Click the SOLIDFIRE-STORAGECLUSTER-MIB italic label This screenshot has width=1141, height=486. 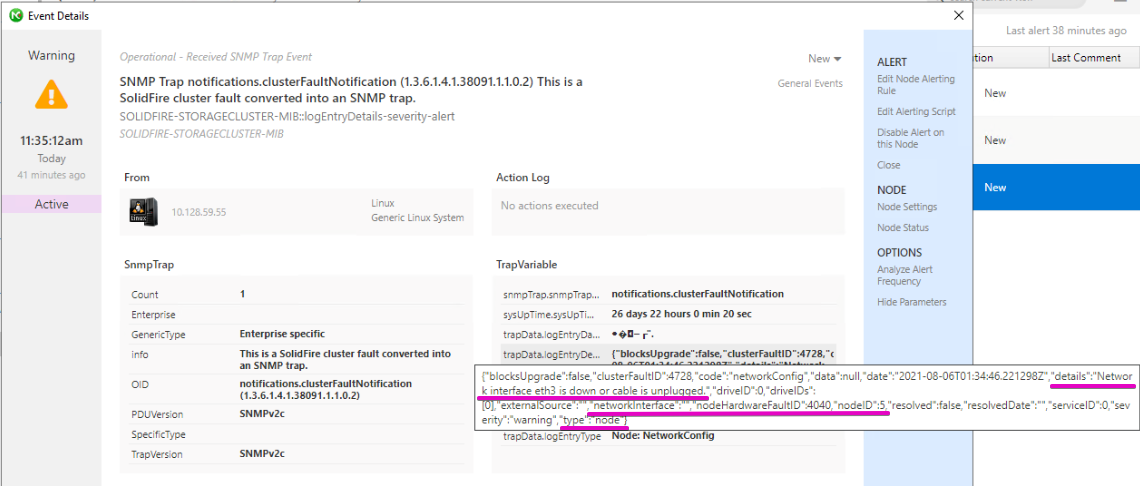(202, 134)
